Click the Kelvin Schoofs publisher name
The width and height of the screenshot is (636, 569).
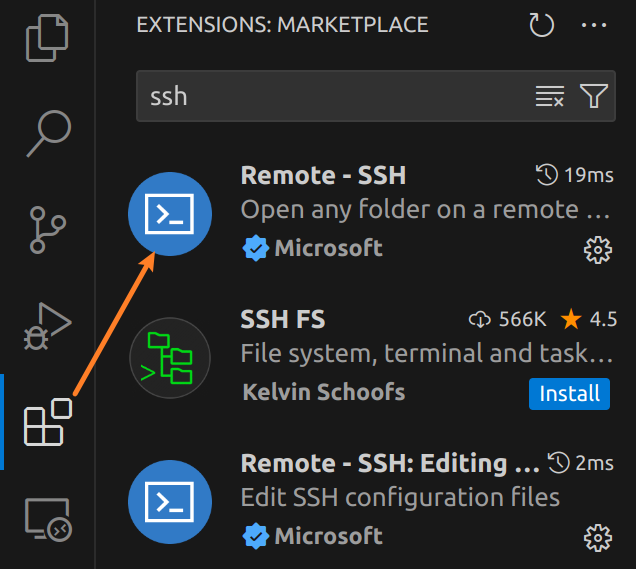[324, 391]
